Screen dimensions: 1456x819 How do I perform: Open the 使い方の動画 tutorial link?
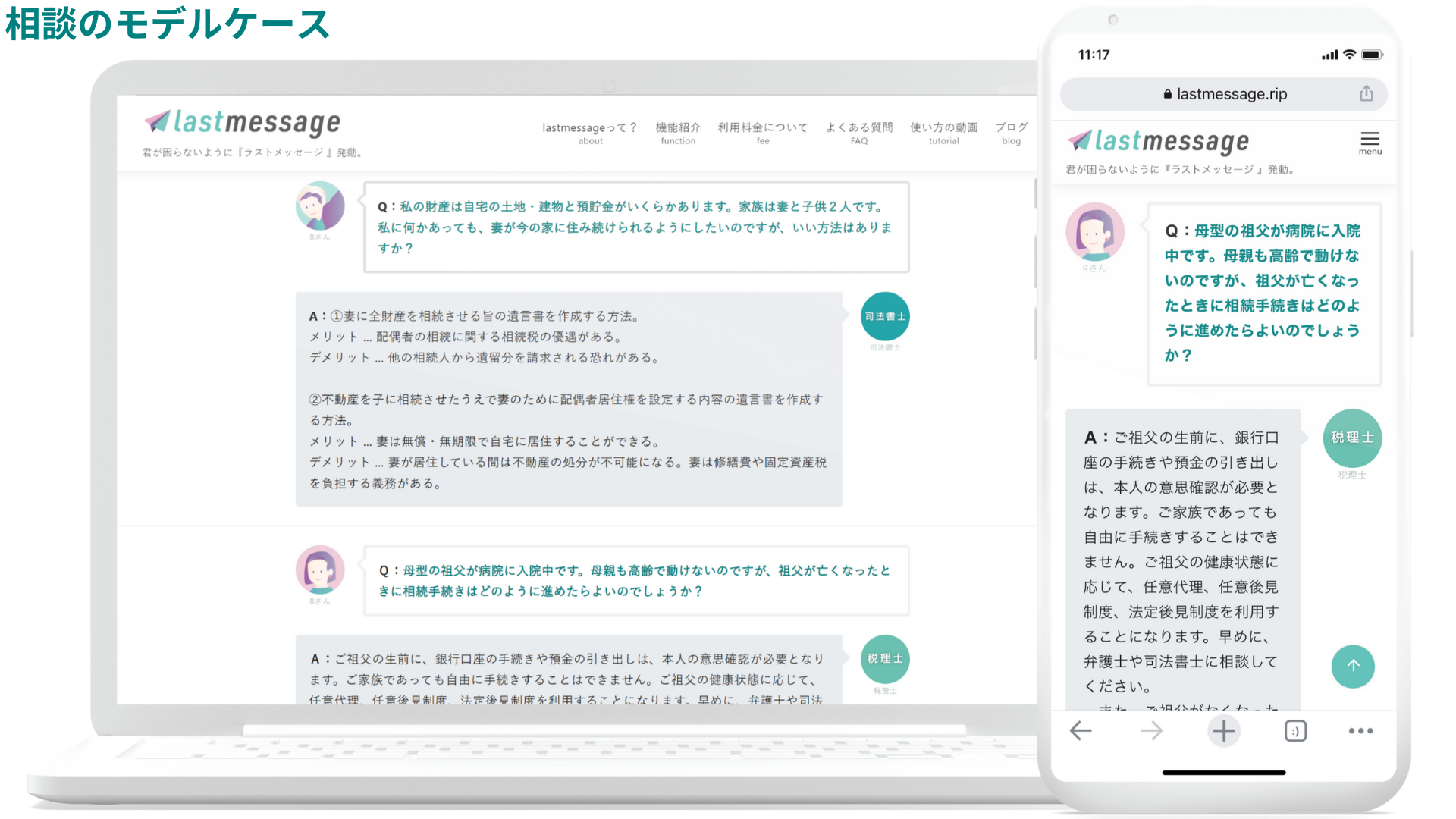(x=943, y=132)
